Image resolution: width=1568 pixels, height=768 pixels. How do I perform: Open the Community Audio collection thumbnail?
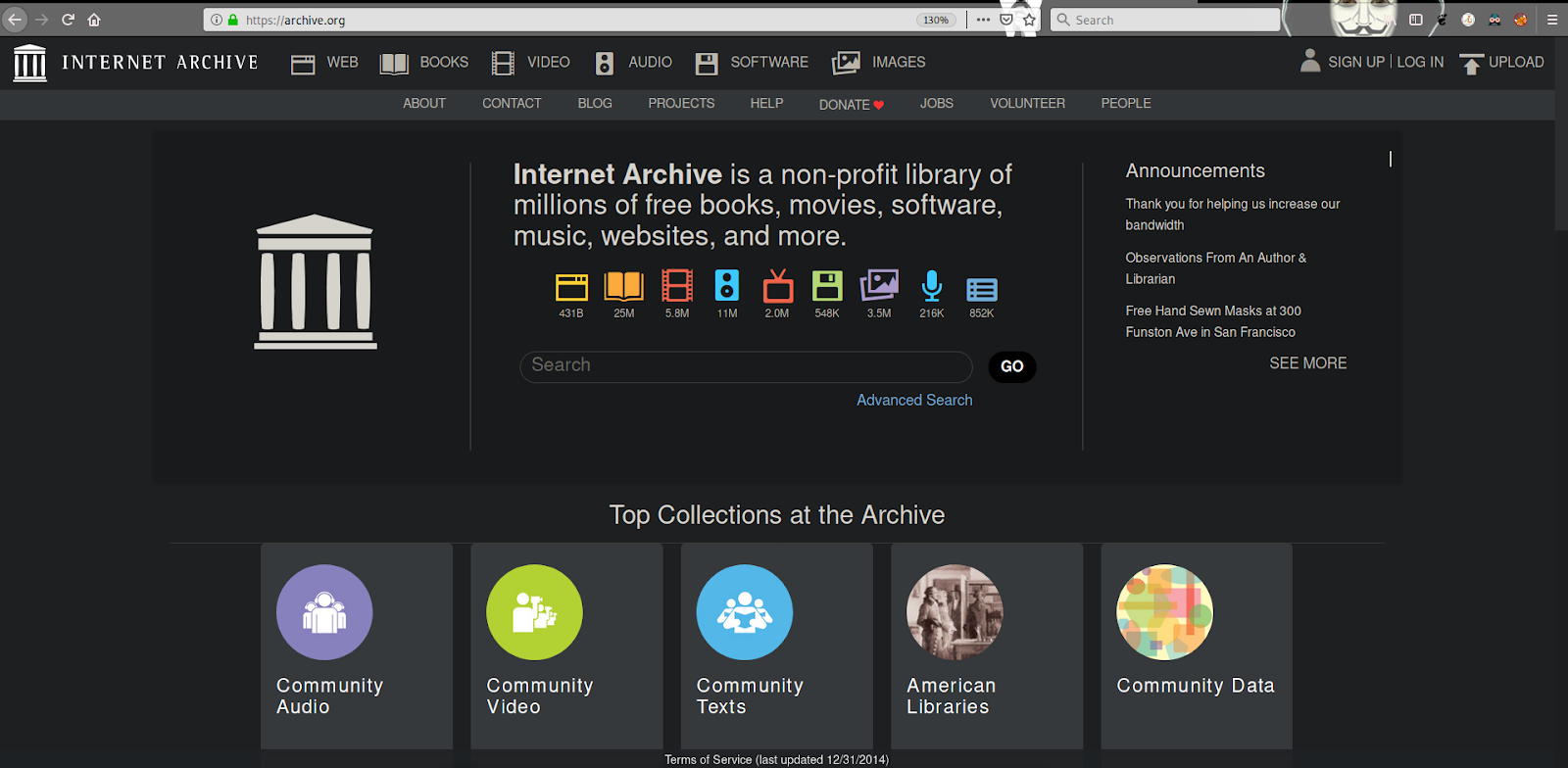coord(324,612)
